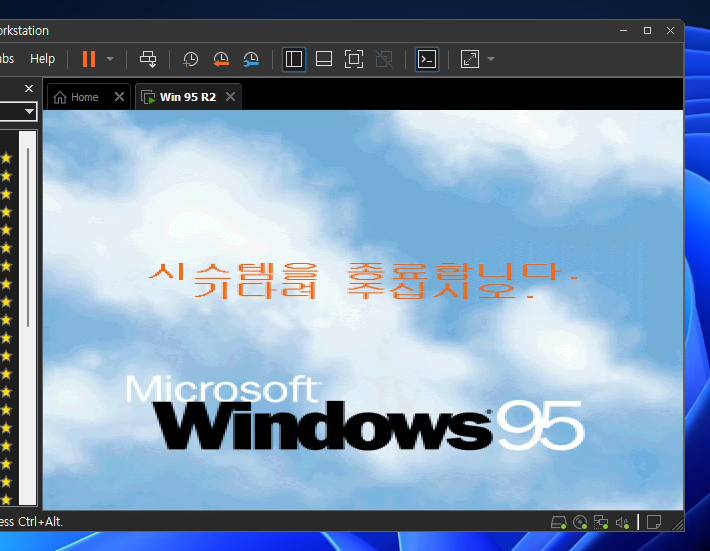The width and height of the screenshot is (710, 551).
Task: Minimize the Workstation window
Action: click(x=624, y=30)
